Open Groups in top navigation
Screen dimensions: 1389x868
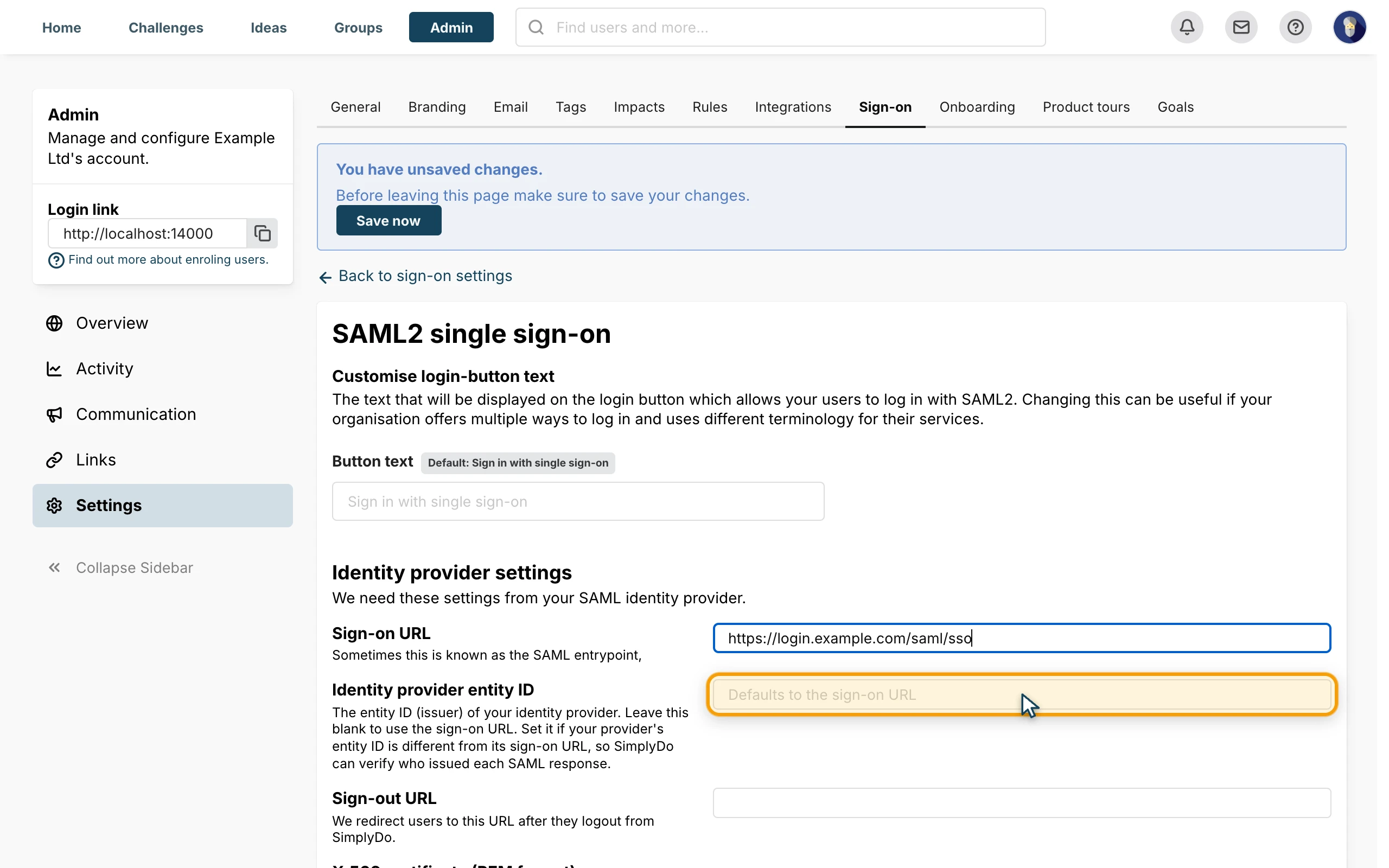(x=358, y=28)
